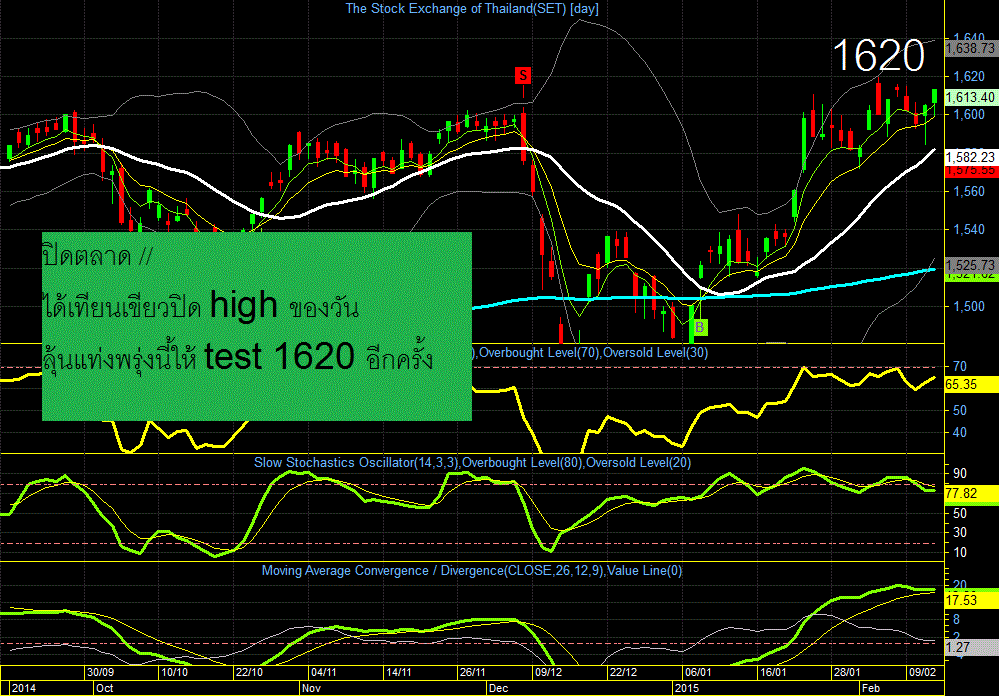Click the 40 level label on RSI axis
Screen dimensions: 999x696
pos(959,433)
